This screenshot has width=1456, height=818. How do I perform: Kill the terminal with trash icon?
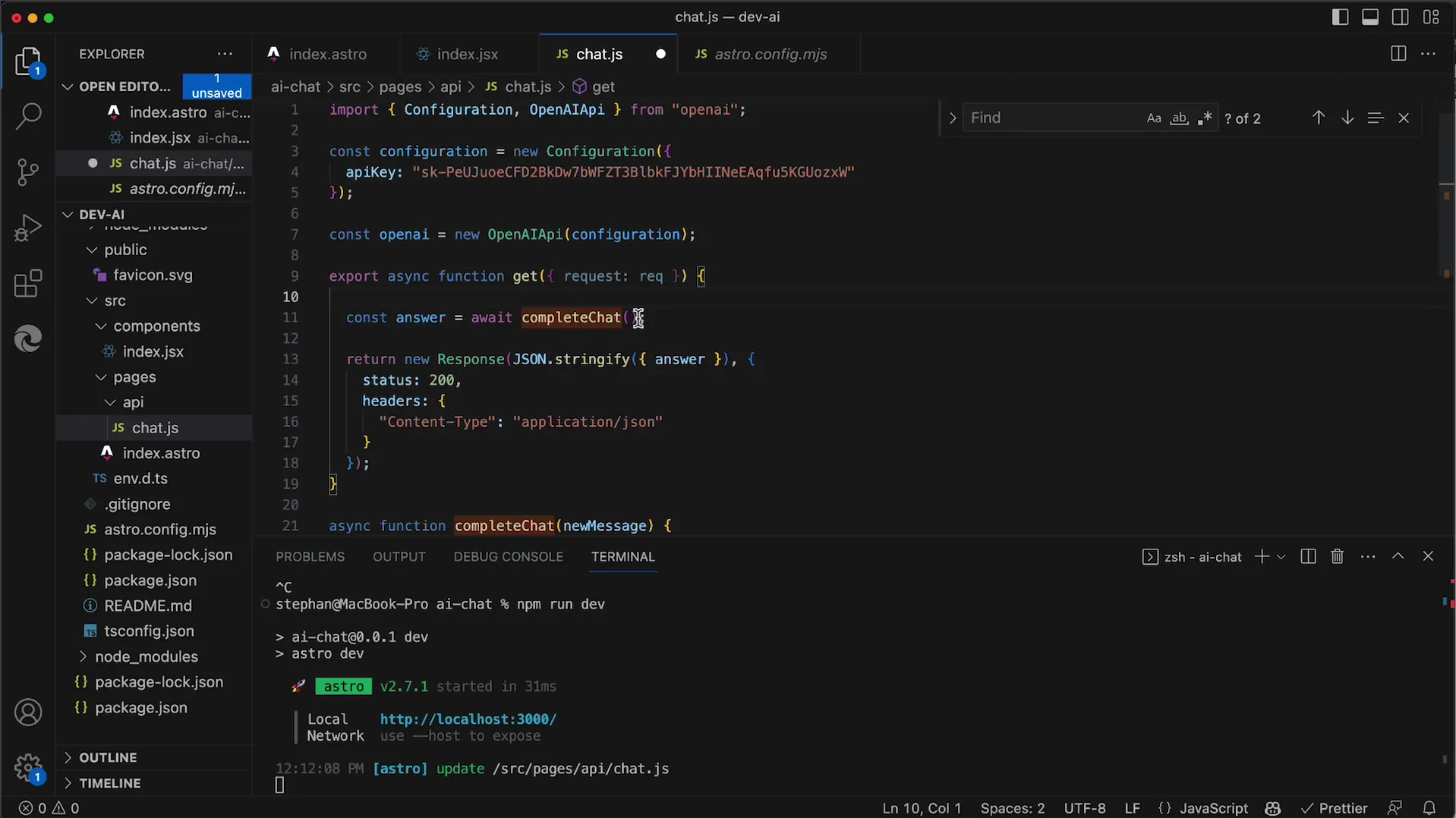(1338, 557)
